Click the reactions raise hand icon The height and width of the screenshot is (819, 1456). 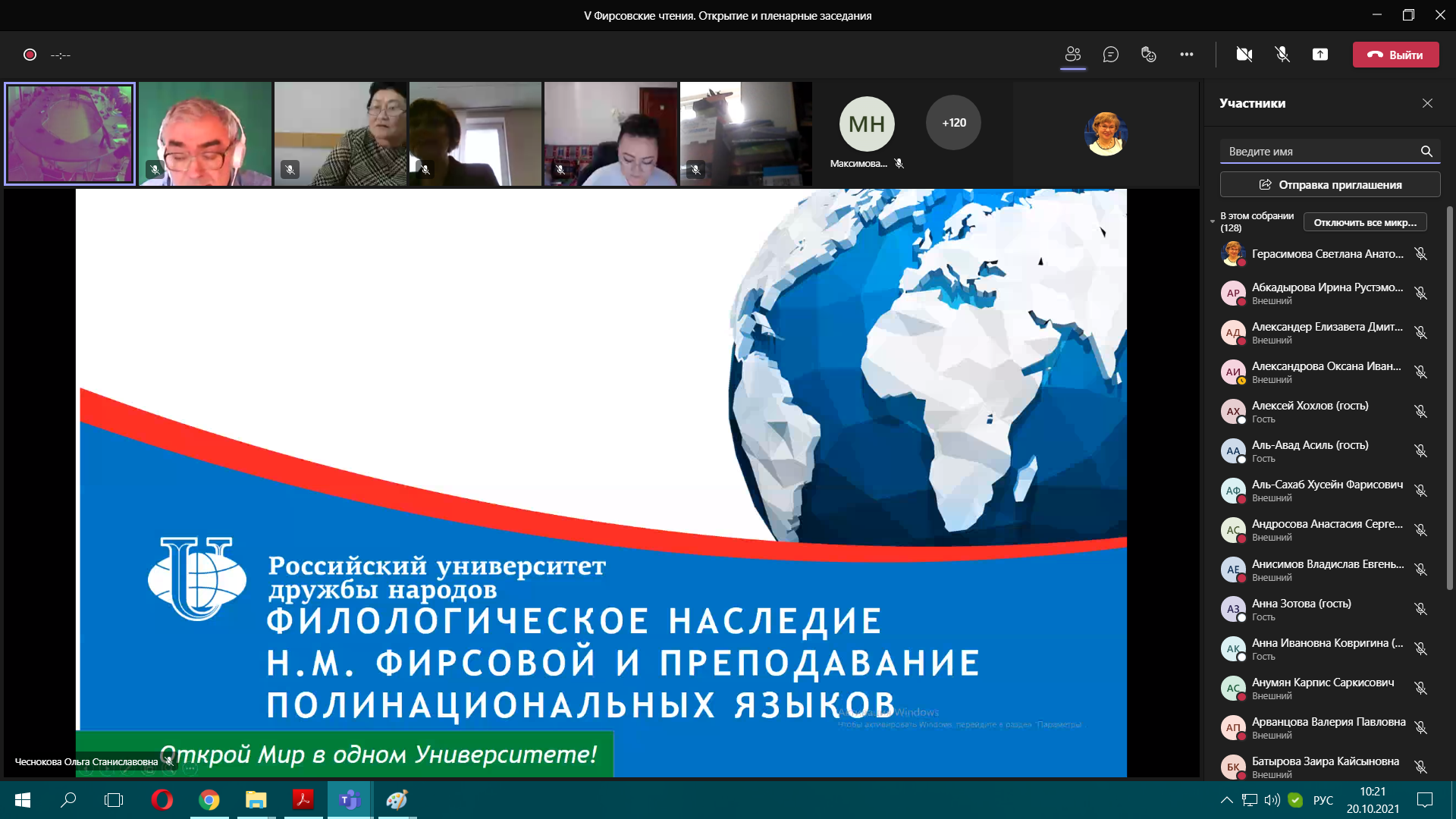(x=1148, y=55)
